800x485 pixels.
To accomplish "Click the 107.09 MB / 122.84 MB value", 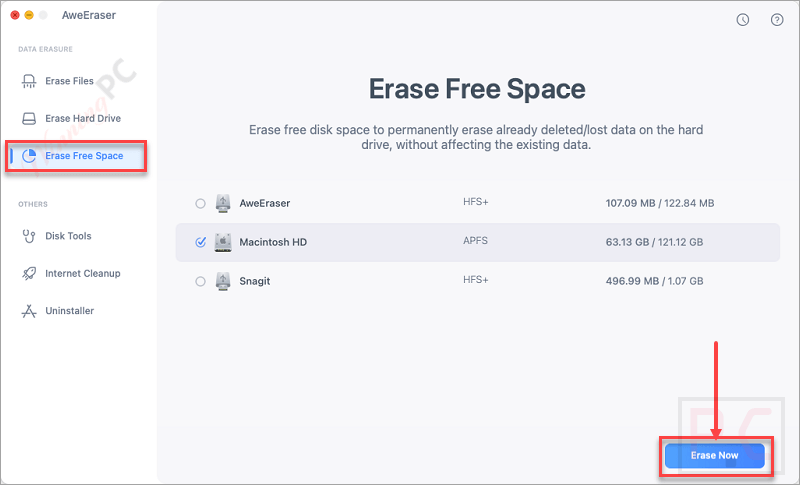I will [660, 203].
